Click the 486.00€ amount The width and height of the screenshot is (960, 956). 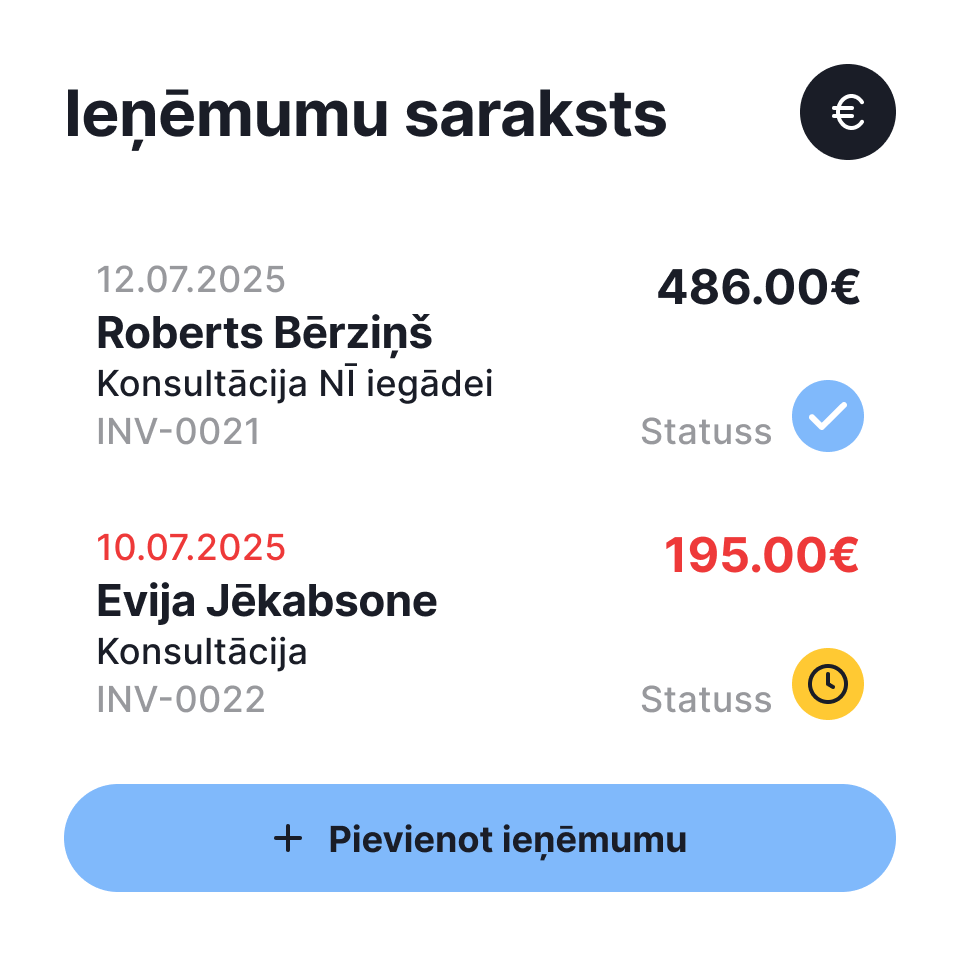tap(759, 287)
